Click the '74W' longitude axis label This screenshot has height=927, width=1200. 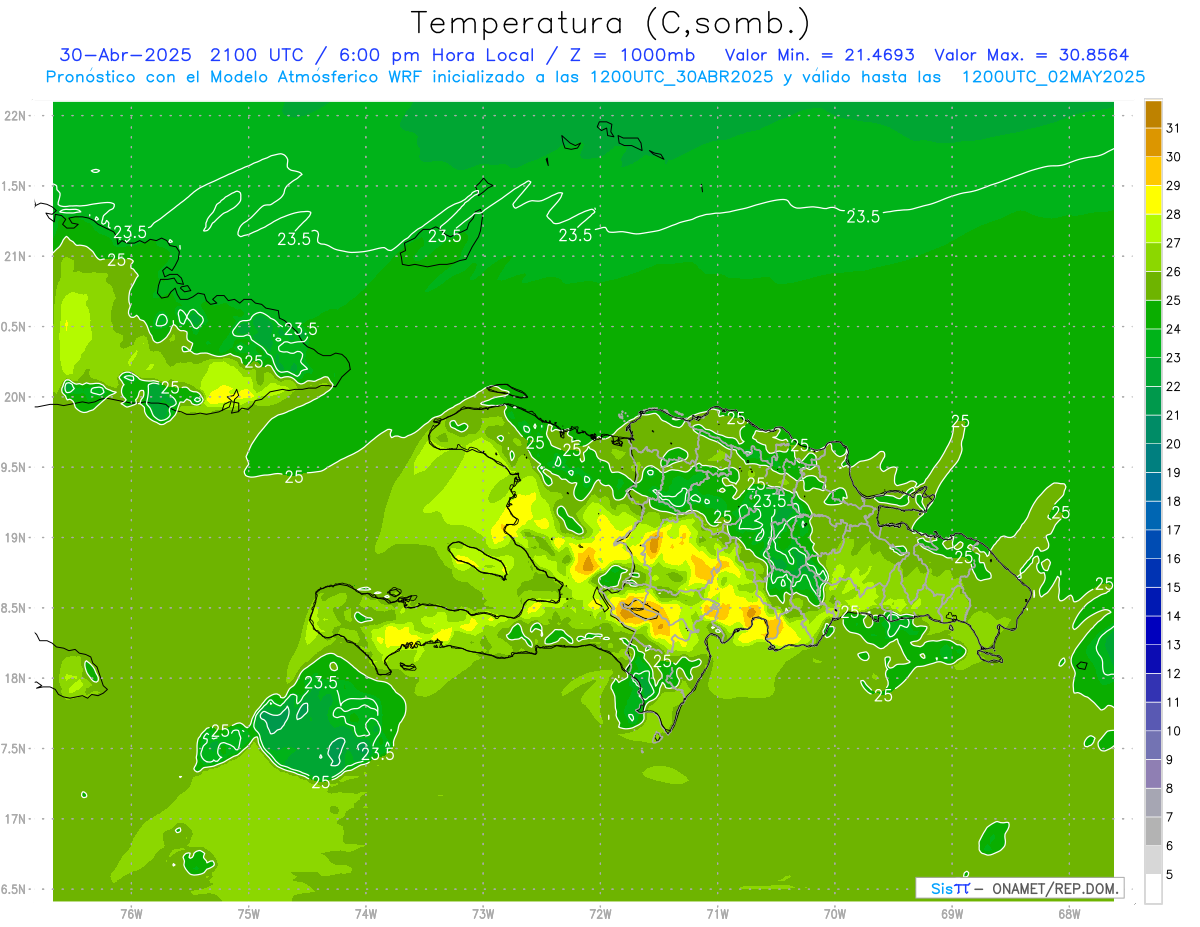click(366, 913)
